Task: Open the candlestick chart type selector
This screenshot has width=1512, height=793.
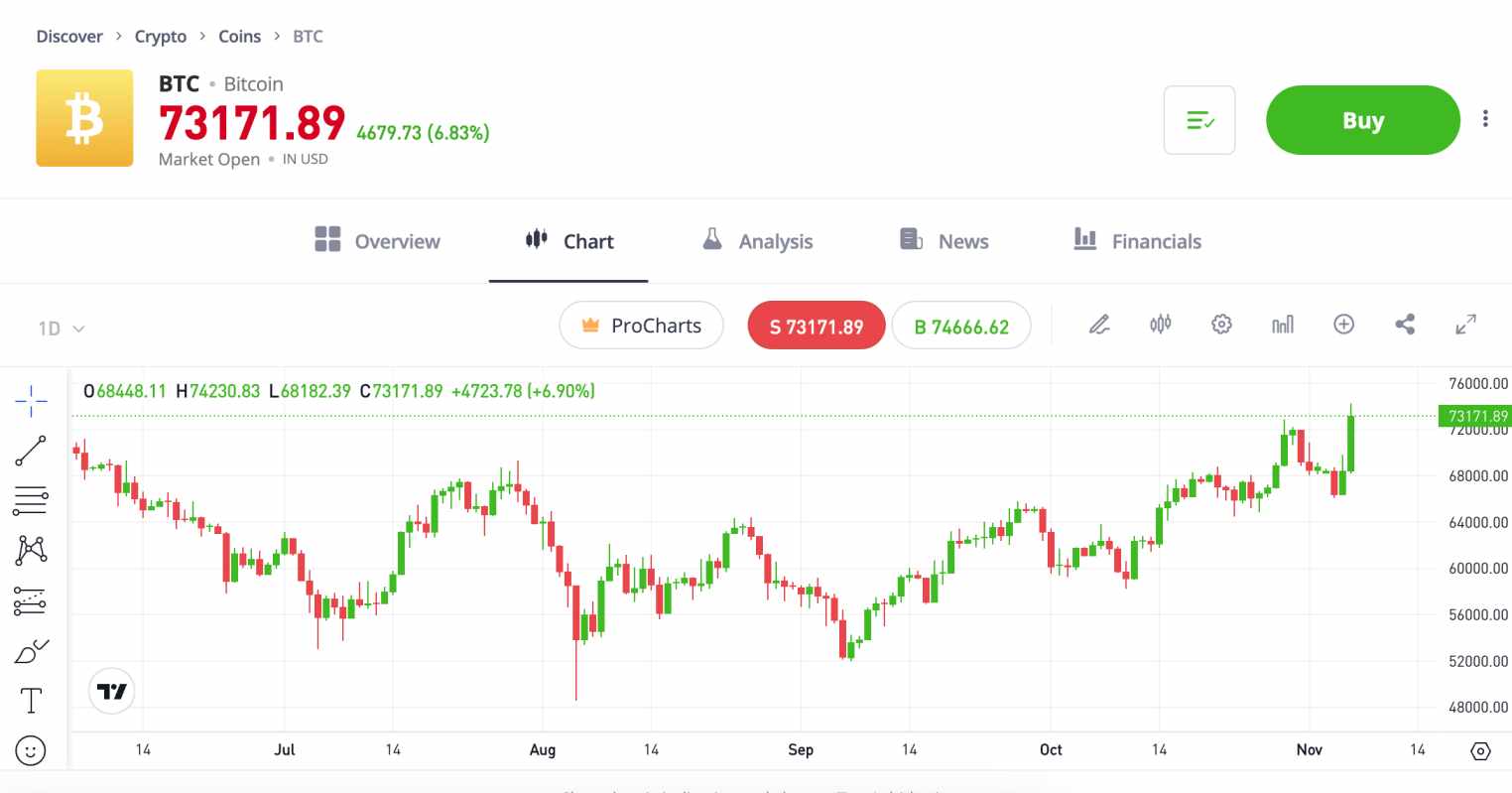Action: (x=1160, y=325)
